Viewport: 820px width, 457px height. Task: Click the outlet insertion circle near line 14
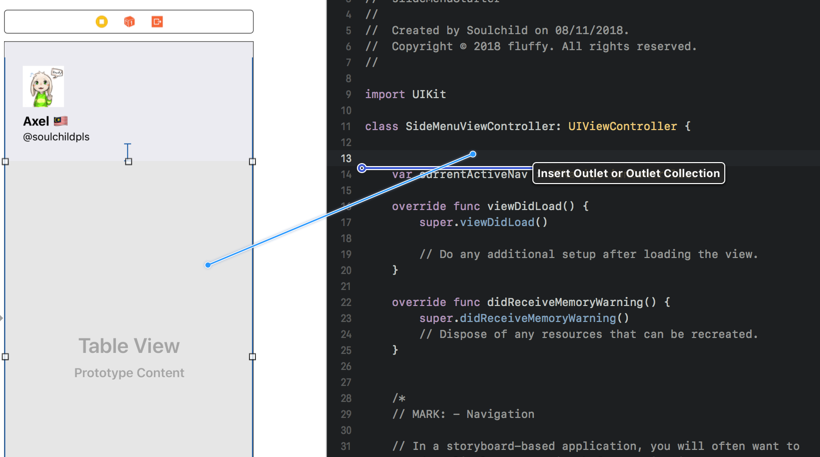(362, 168)
